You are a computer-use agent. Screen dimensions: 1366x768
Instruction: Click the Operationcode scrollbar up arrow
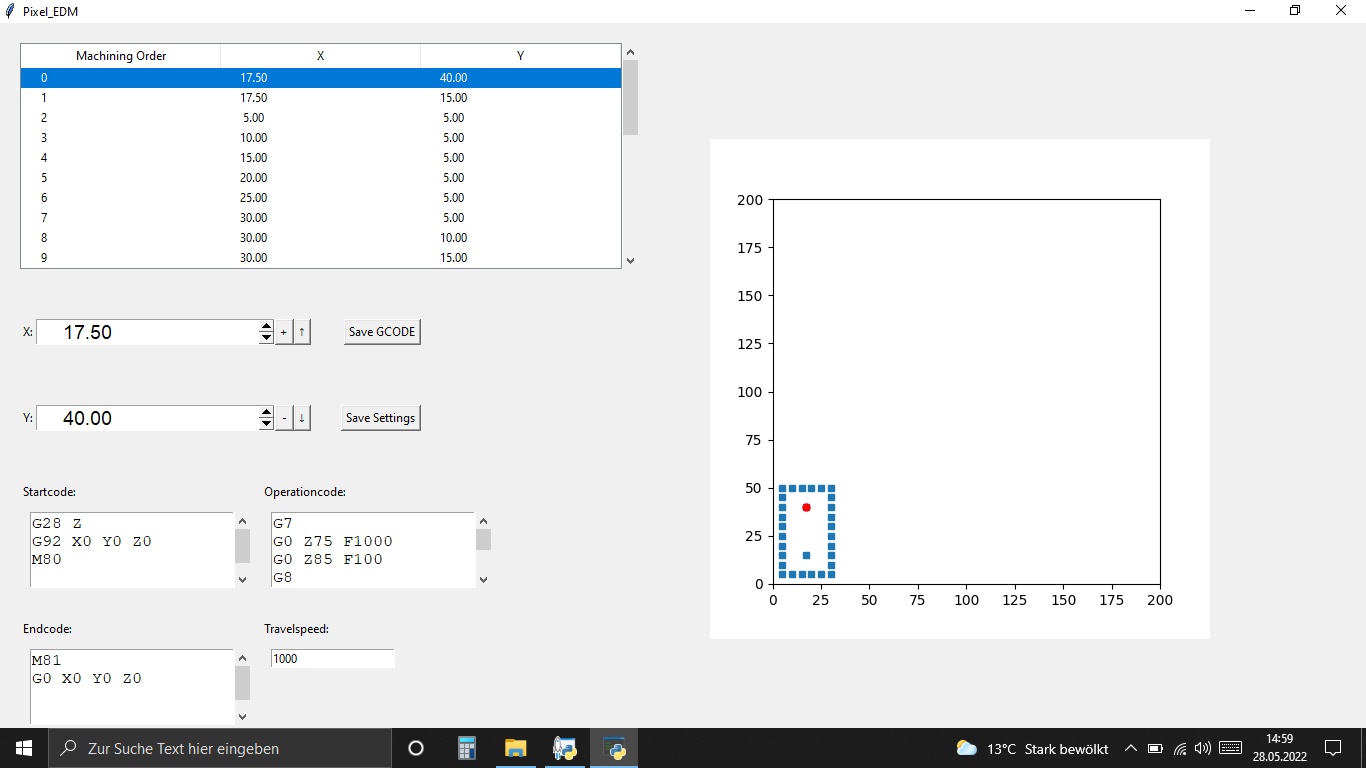tap(483, 521)
